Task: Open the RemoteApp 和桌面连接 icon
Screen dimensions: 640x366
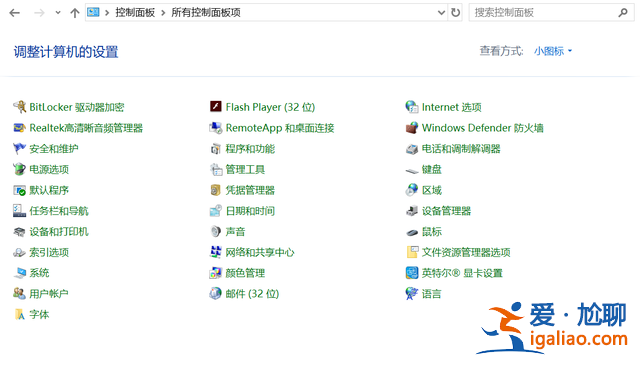Action: pyautogui.click(x=216, y=128)
